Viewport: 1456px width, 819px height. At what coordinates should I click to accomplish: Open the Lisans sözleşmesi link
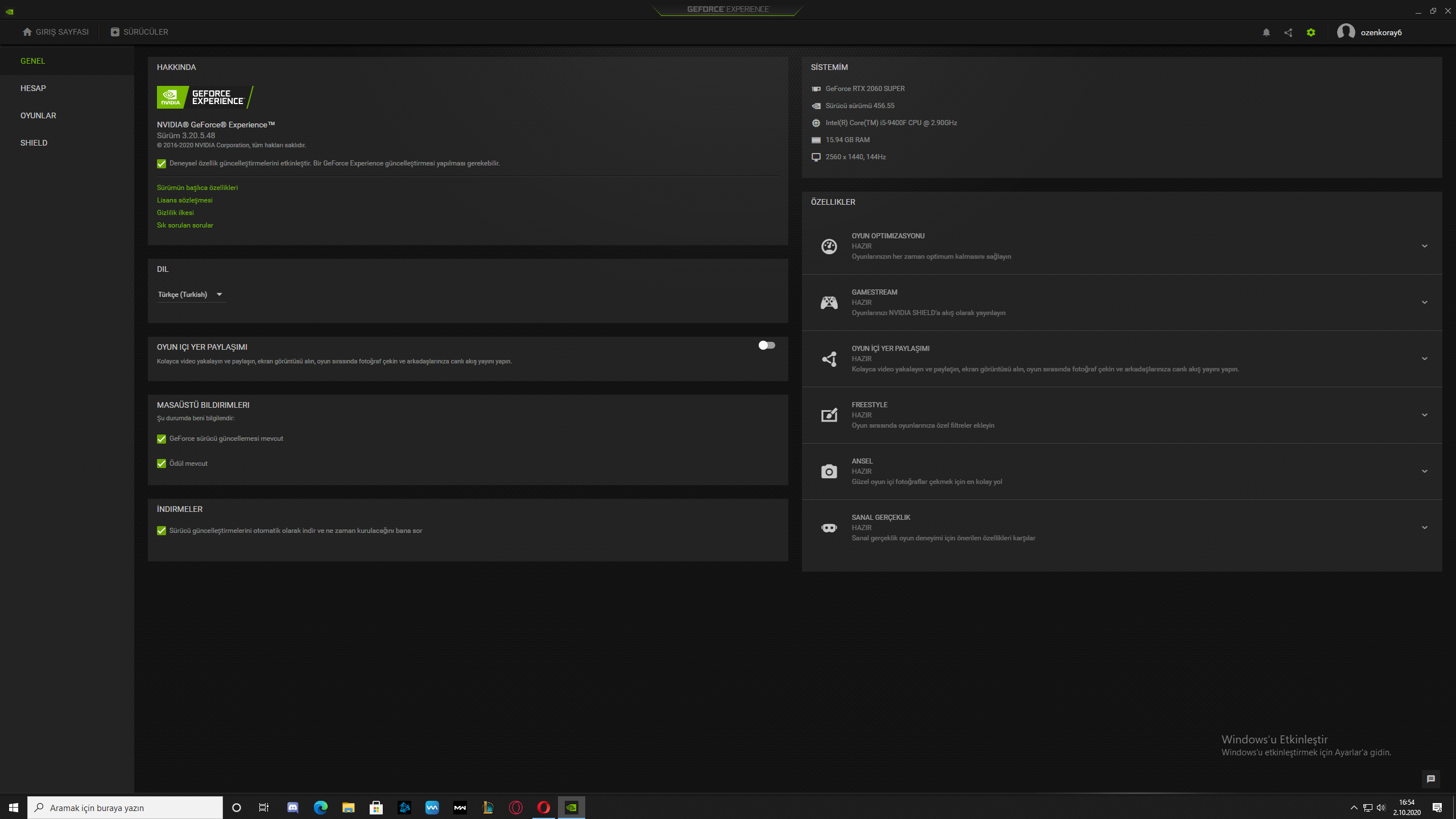[x=184, y=200]
